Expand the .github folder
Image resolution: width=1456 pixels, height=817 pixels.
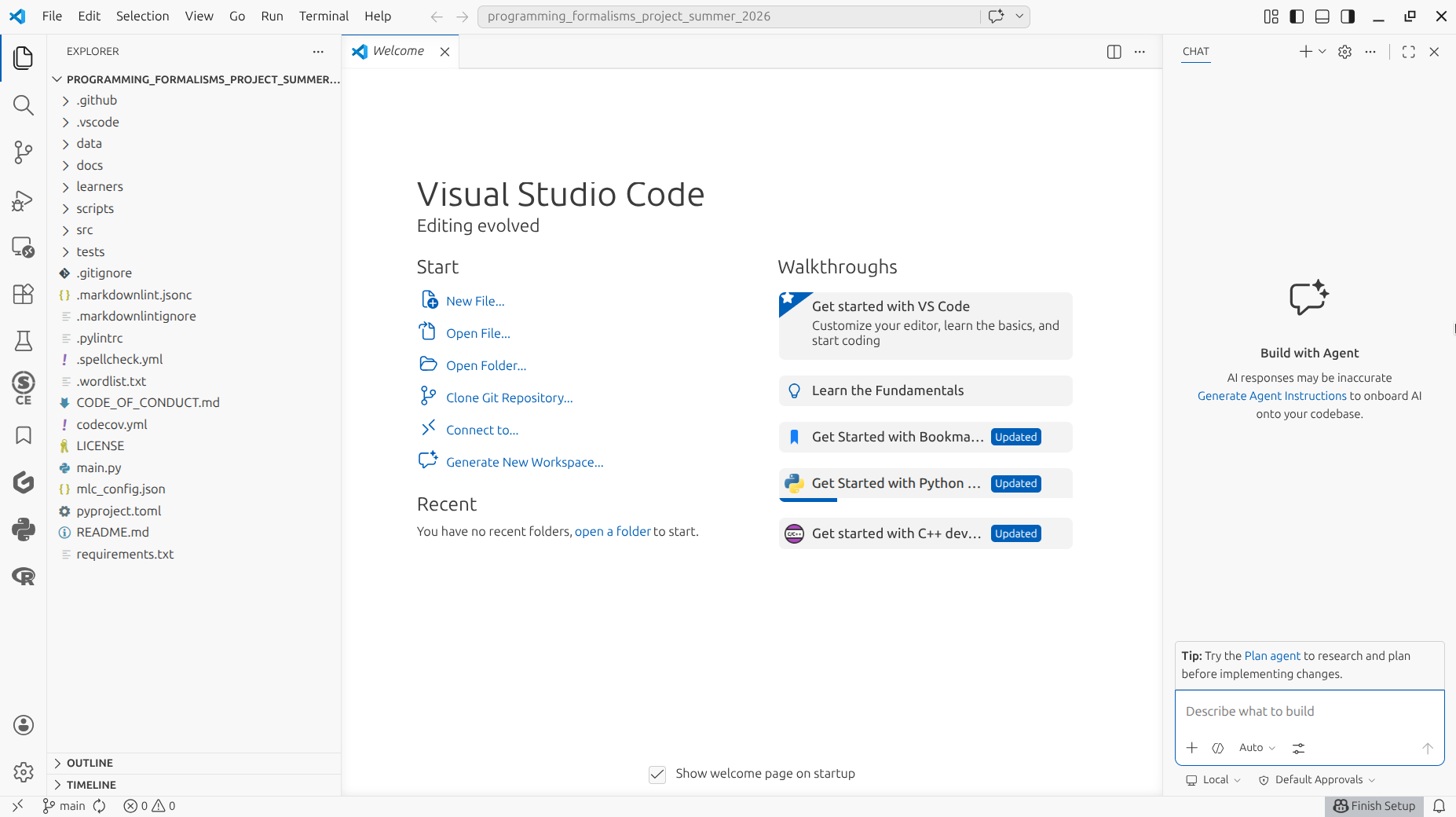[x=194, y=101]
